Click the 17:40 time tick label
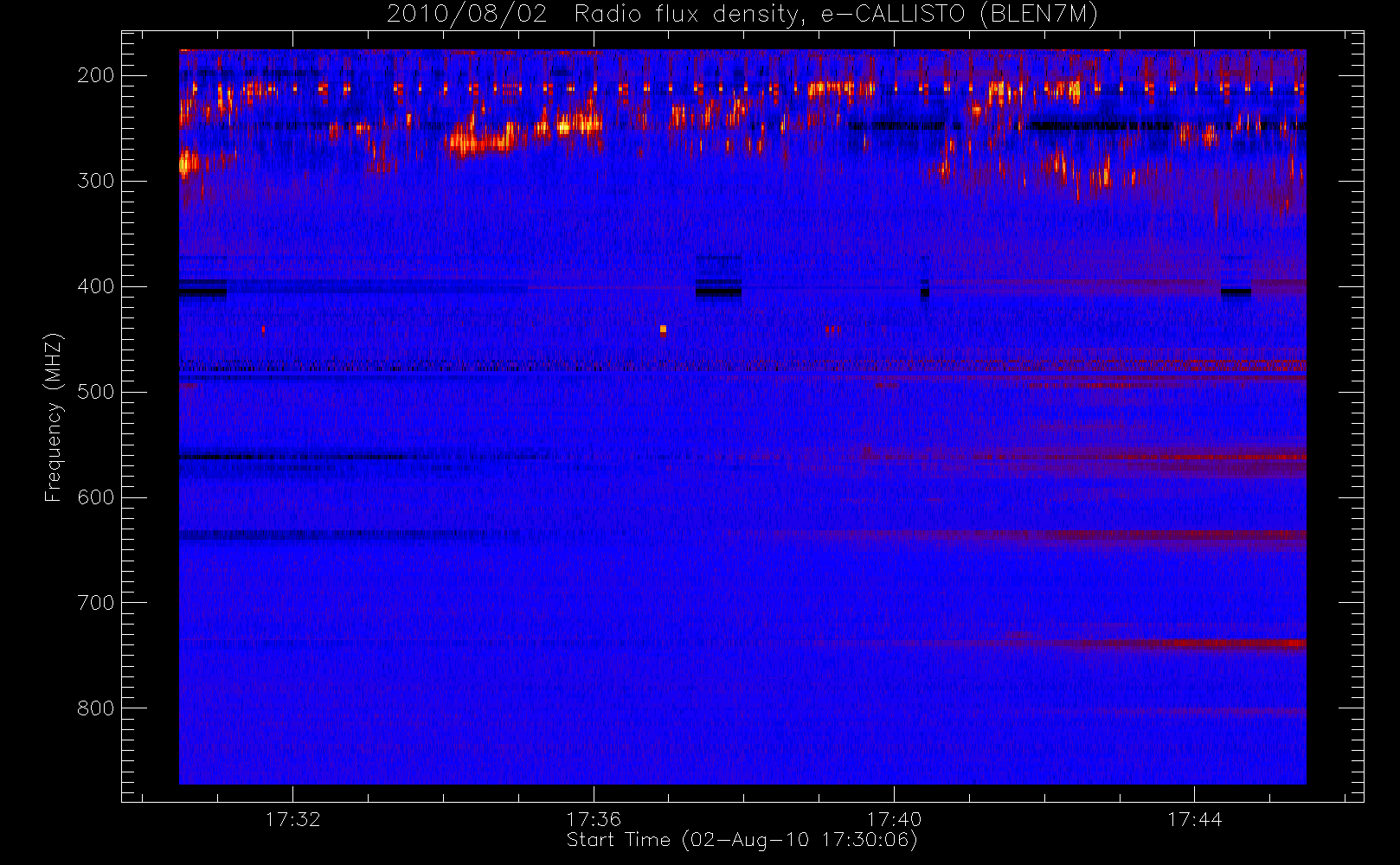This screenshot has width=1400, height=865. tap(894, 819)
